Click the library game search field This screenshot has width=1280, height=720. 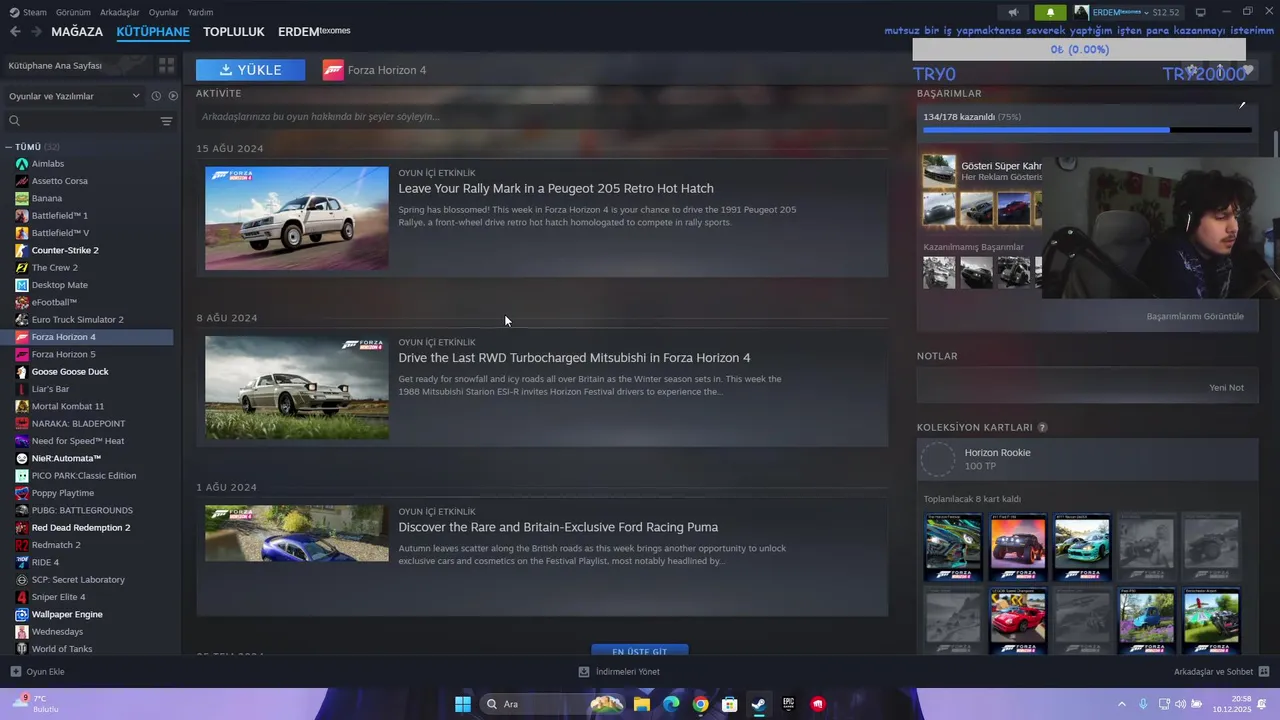pos(82,121)
